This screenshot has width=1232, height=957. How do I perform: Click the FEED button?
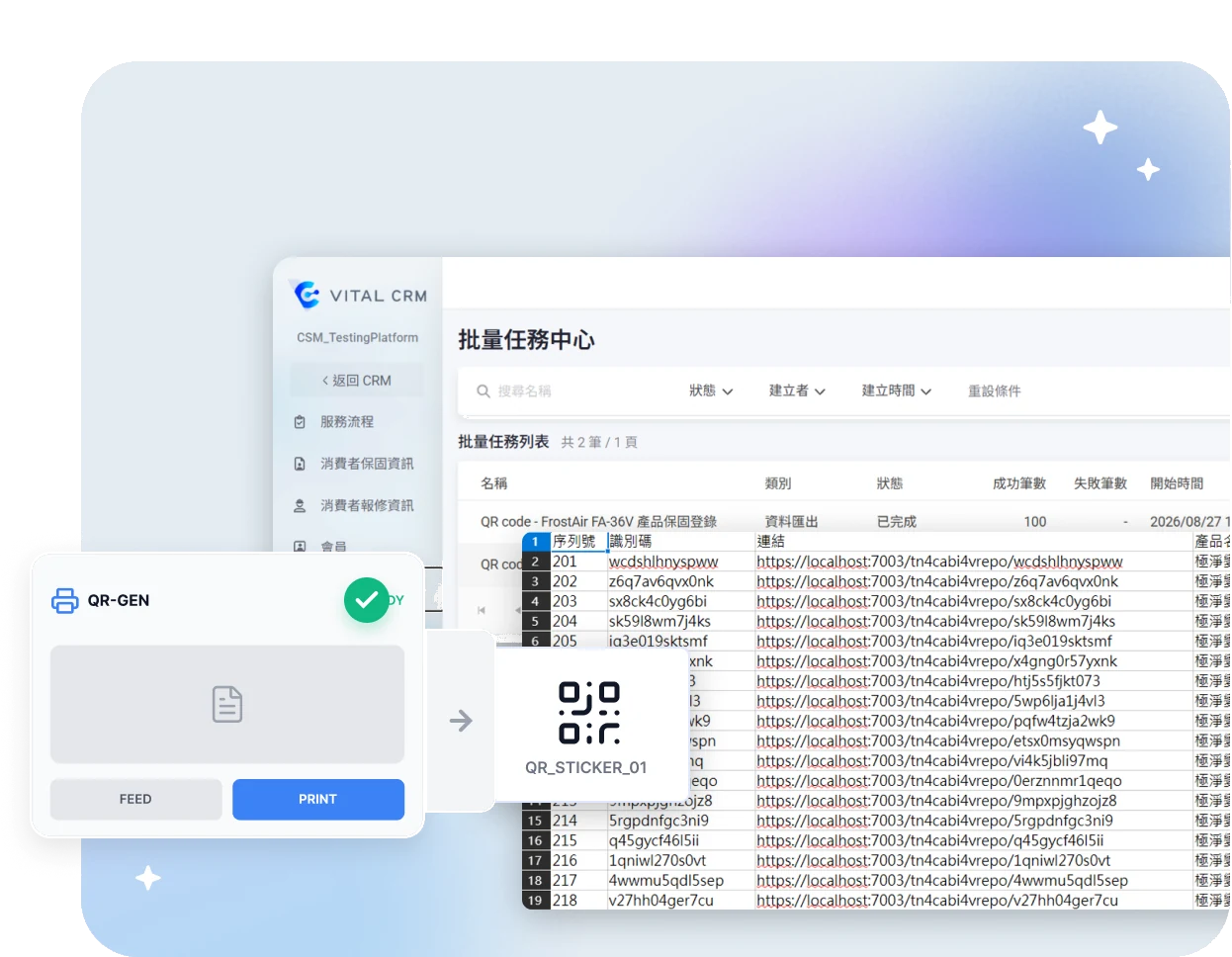[x=135, y=799]
